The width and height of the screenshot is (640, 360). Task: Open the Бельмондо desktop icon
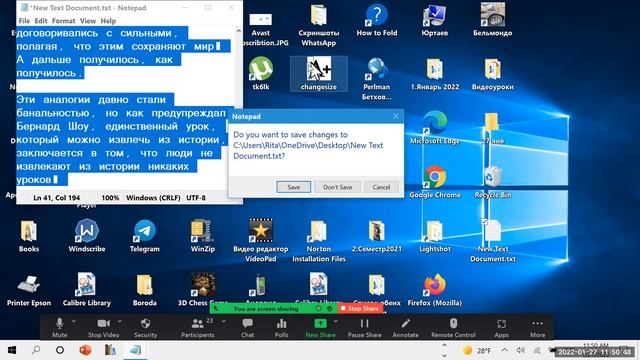click(492, 20)
